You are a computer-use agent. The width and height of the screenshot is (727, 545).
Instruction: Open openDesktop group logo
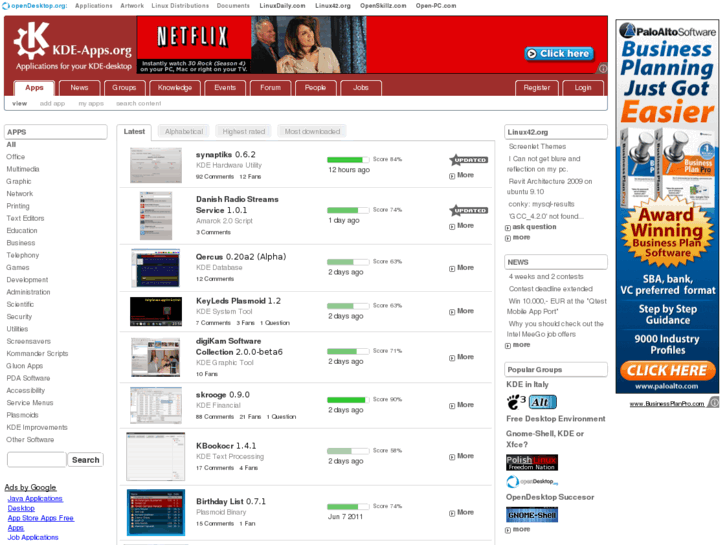[x=532, y=482]
